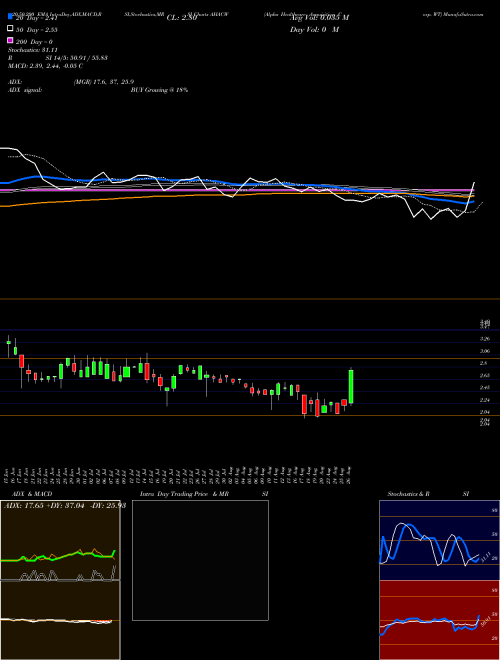Screen dimensions: 500x660
Task: Open the red RSI chart panel
Action: pos(439,620)
